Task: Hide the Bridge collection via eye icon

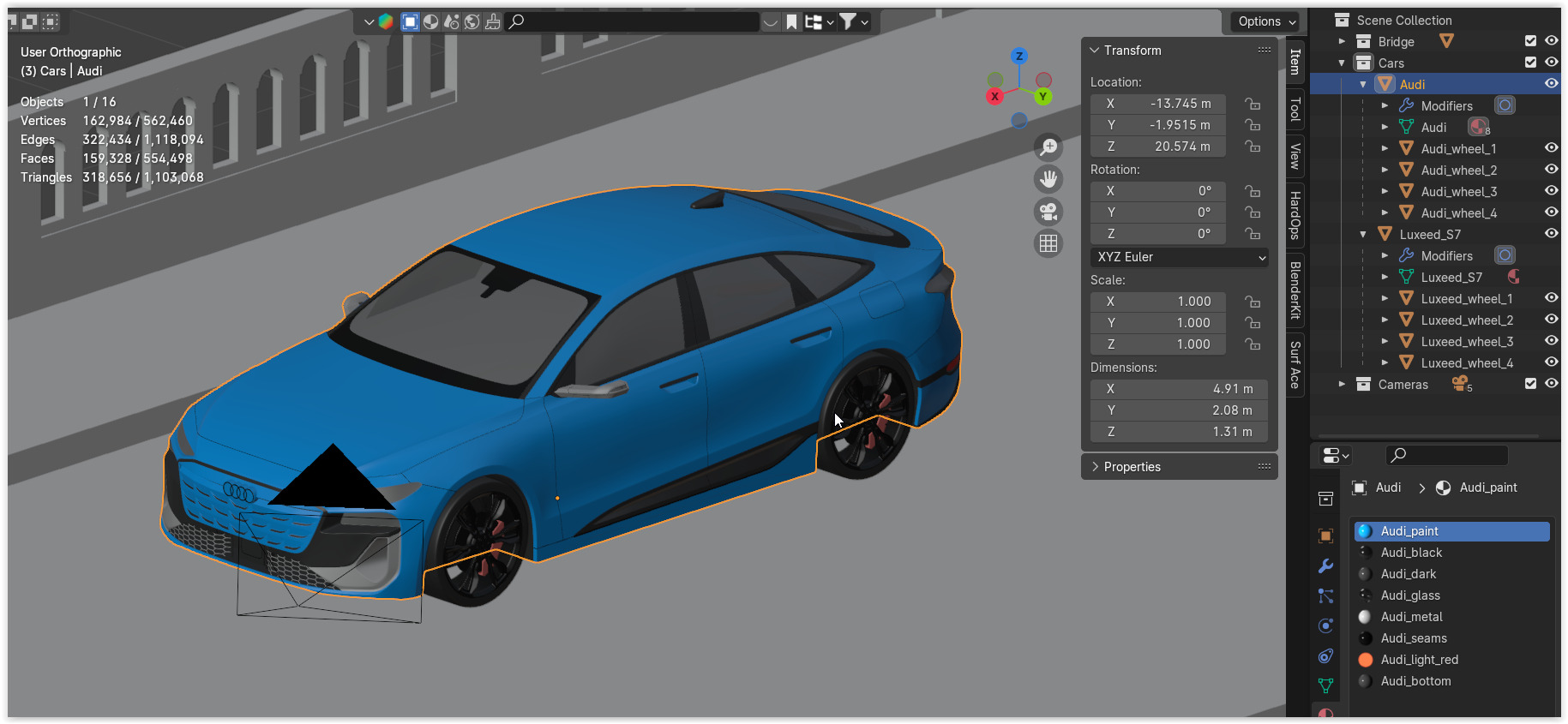Action: coord(1552,41)
